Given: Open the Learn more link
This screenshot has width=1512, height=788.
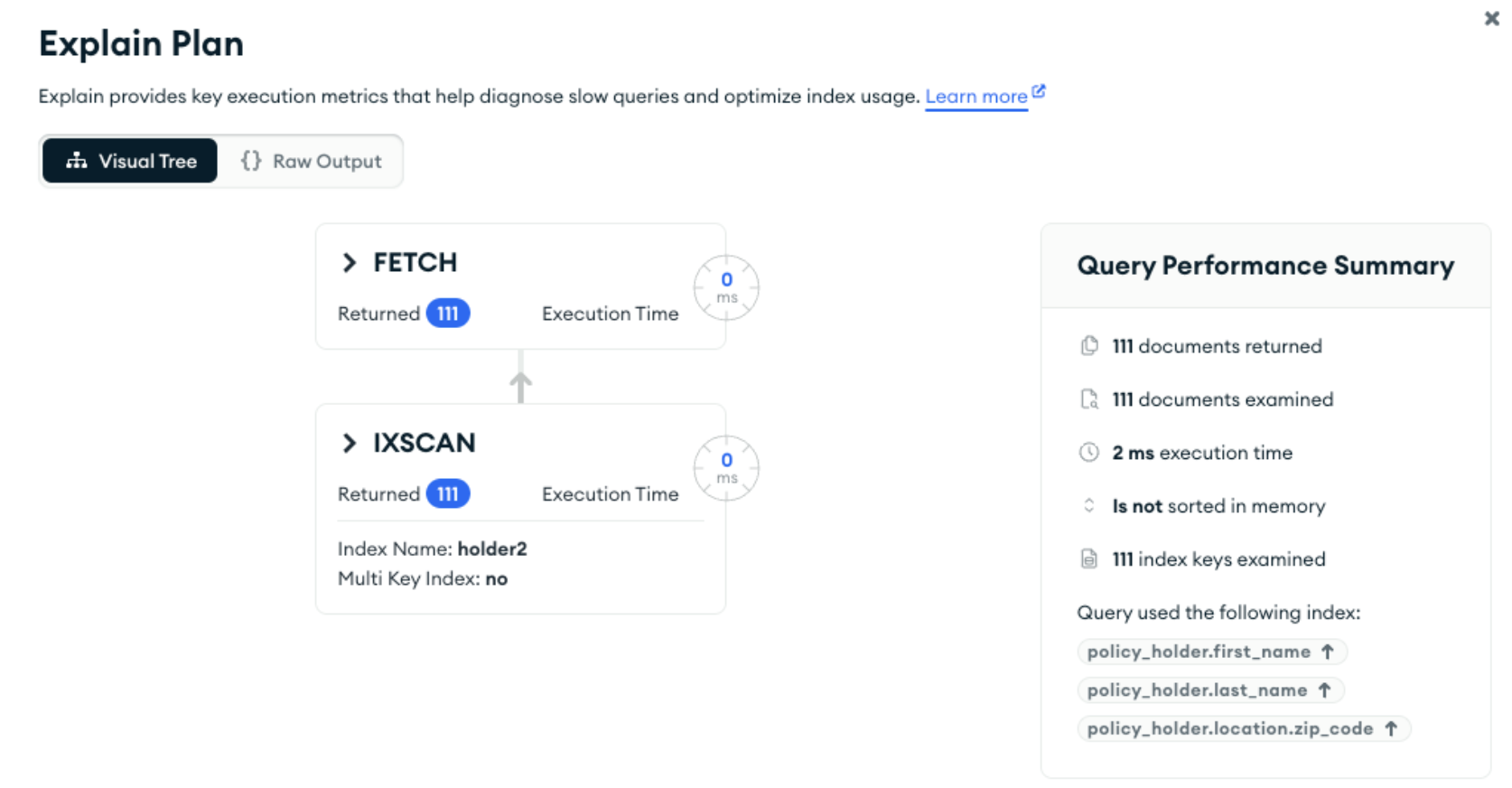Looking at the screenshot, I should 975,97.
